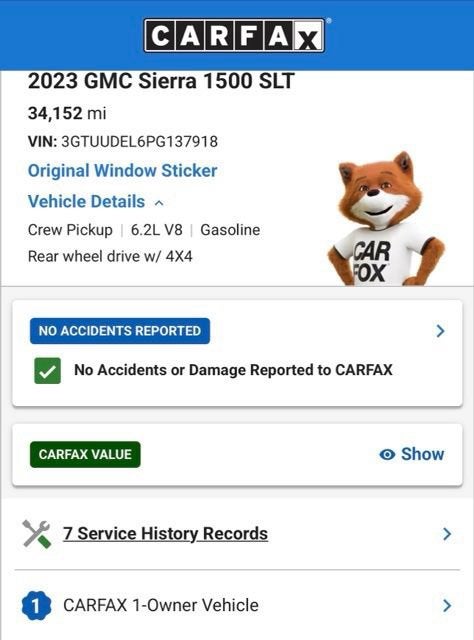
Task: Select the CARFAX 1-Owner Vehicle row
Action: [237, 605]
